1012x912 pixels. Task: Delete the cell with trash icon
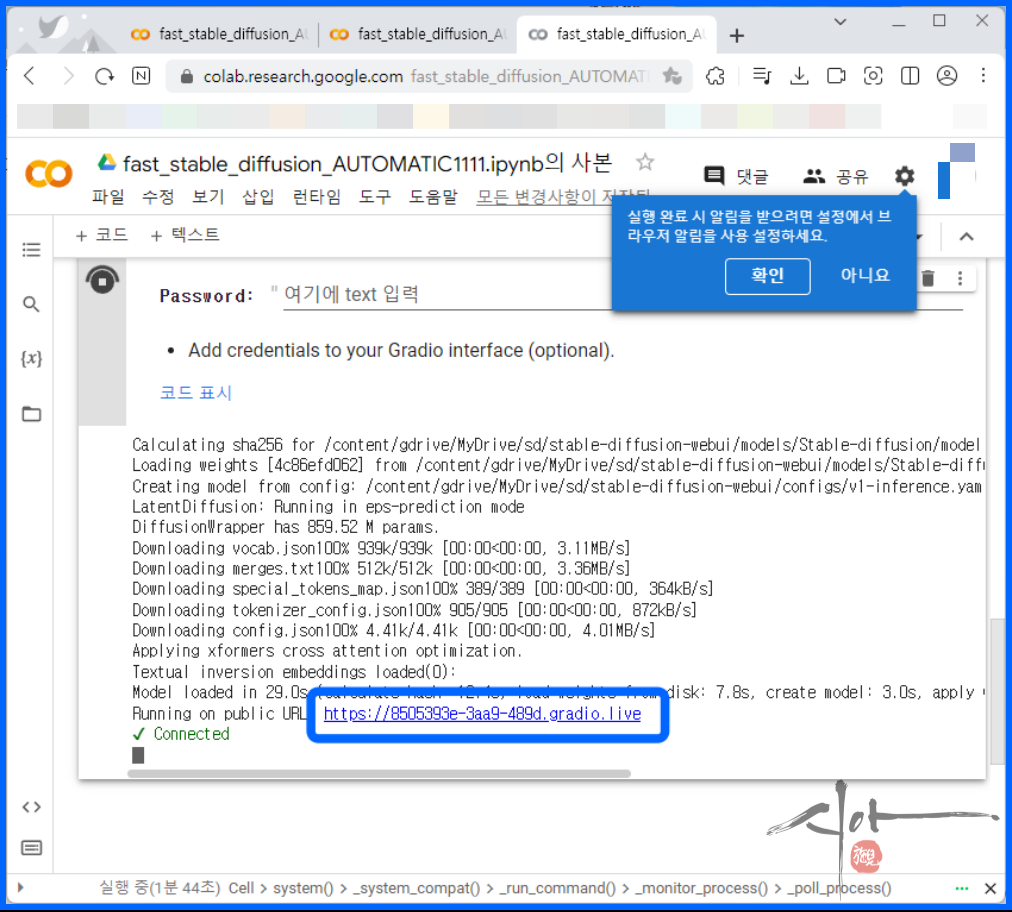[928, 278]
